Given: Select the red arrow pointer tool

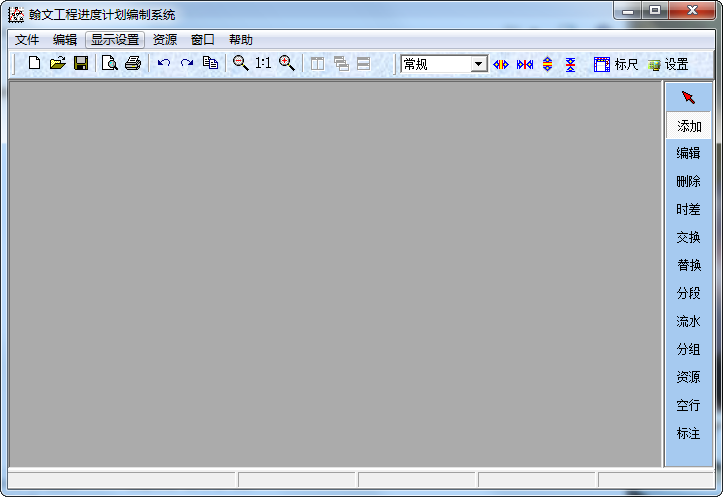Looking at the screenshot, I should [688, 97].
